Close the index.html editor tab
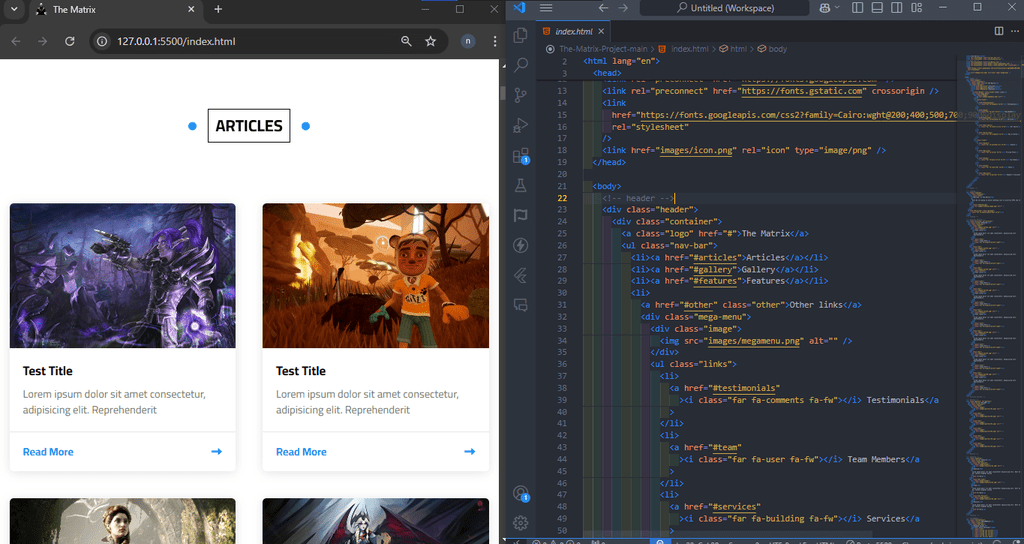 (601, 31)
